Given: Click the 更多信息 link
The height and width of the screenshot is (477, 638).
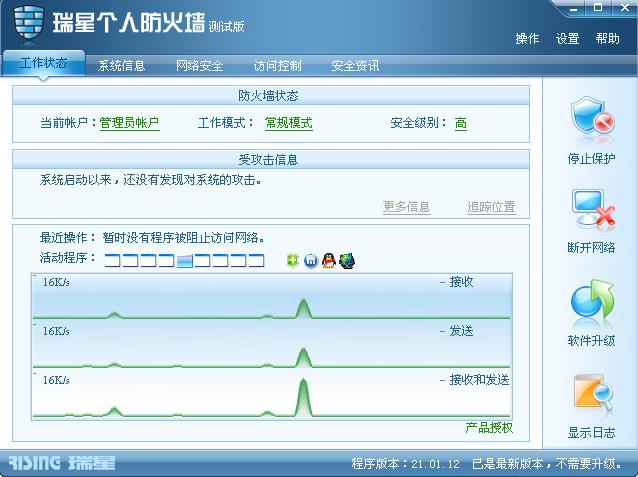Looking at the screenshot, I should (x=406, y=207).
